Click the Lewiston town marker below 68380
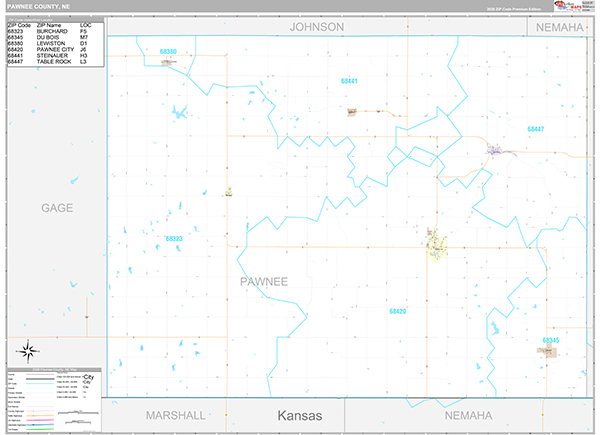The image size is (600, 435). click(x=167, y=62)
